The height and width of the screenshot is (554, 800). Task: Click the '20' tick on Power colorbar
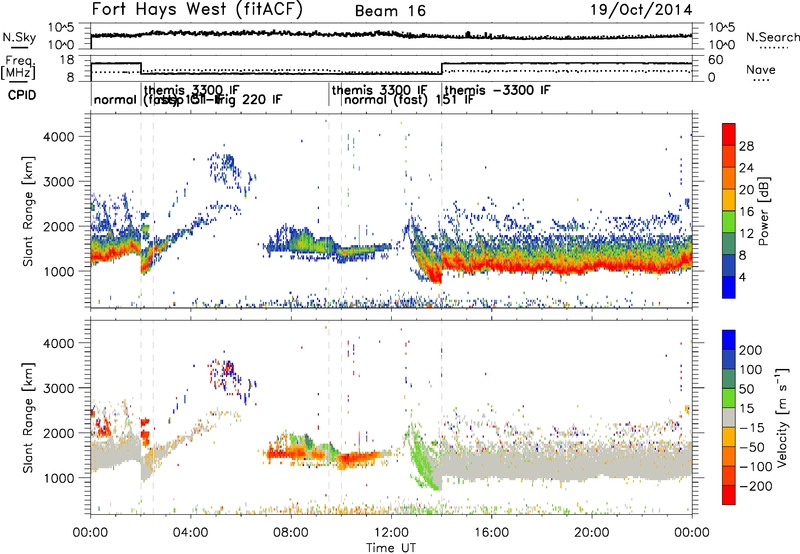click(746, 190)
